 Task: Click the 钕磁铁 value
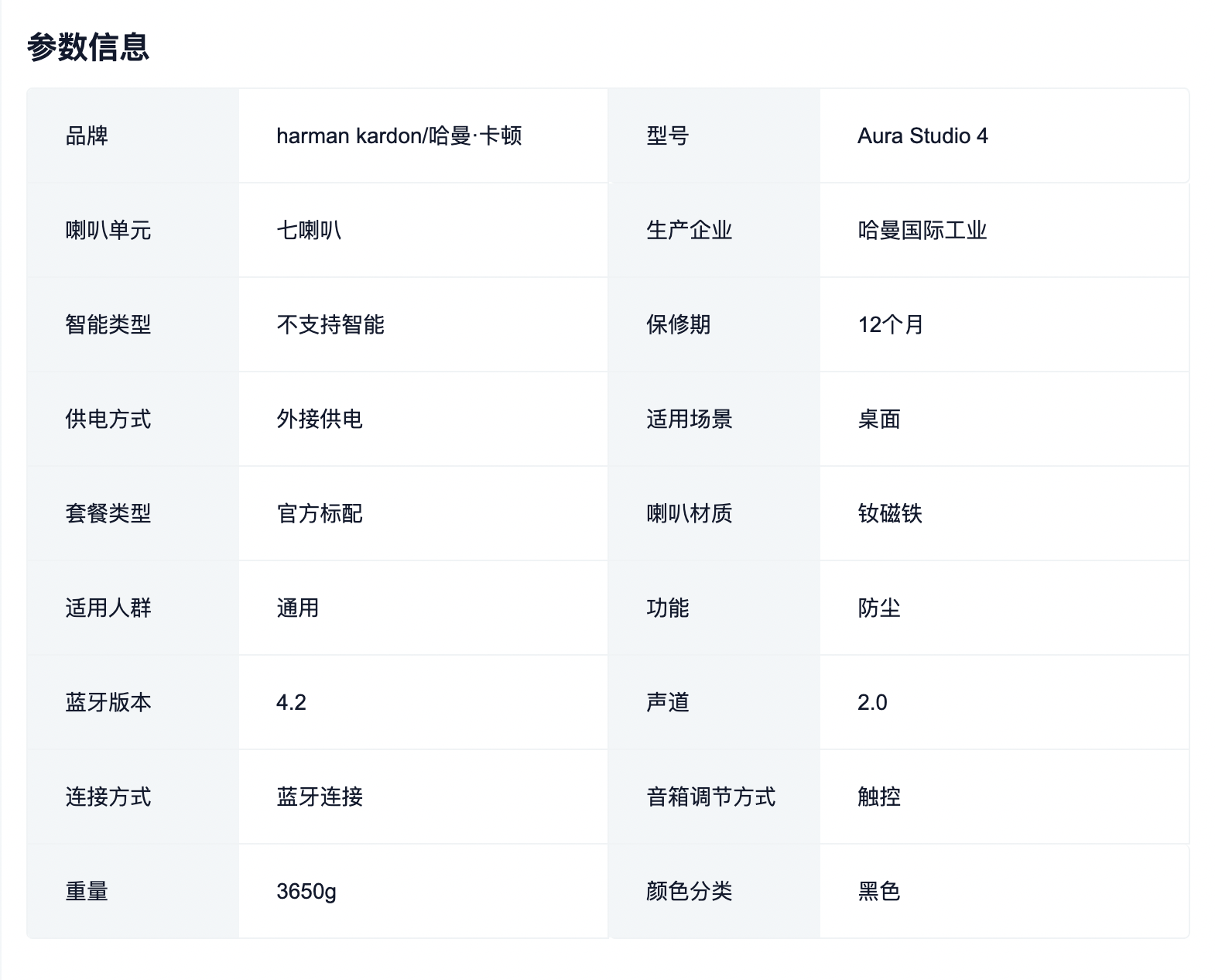point(890,514)
